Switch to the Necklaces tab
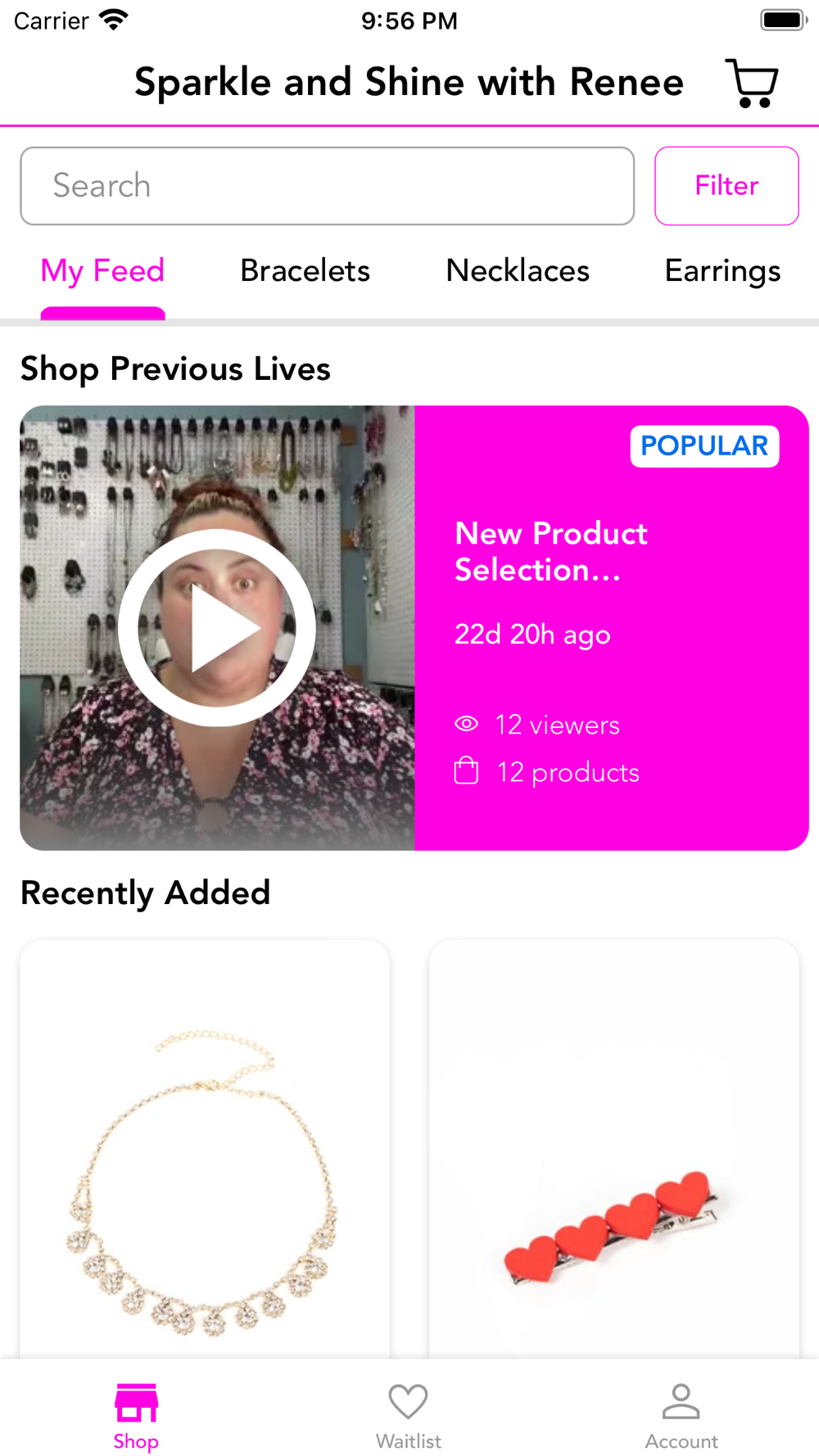The height and width of the screenshot is (1456, 819). pyautogui.click(x=518, y=271)
